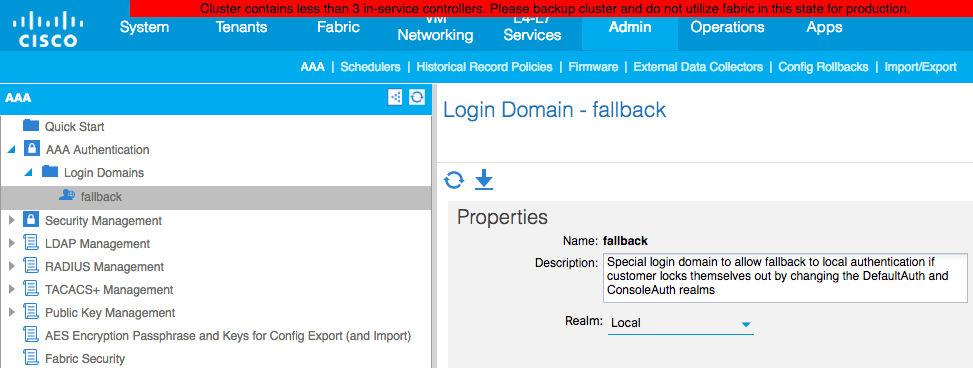Image resolution: width=973 pixels, height=368 pixels.
Task: Expand the RADIUS Management node
Action: pos(11,267)
